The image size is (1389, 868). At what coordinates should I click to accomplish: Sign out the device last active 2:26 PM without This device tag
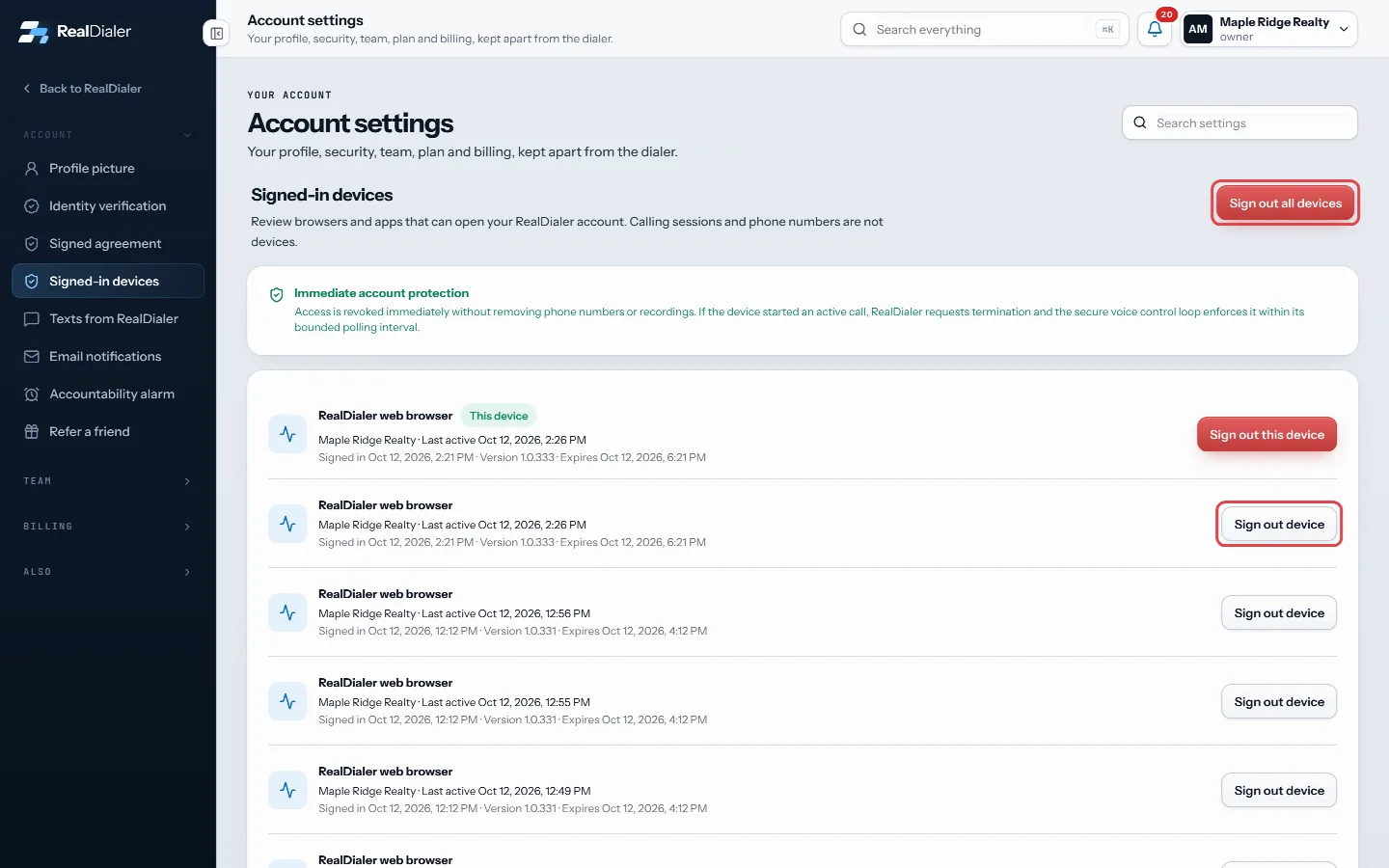point(1279,525)
